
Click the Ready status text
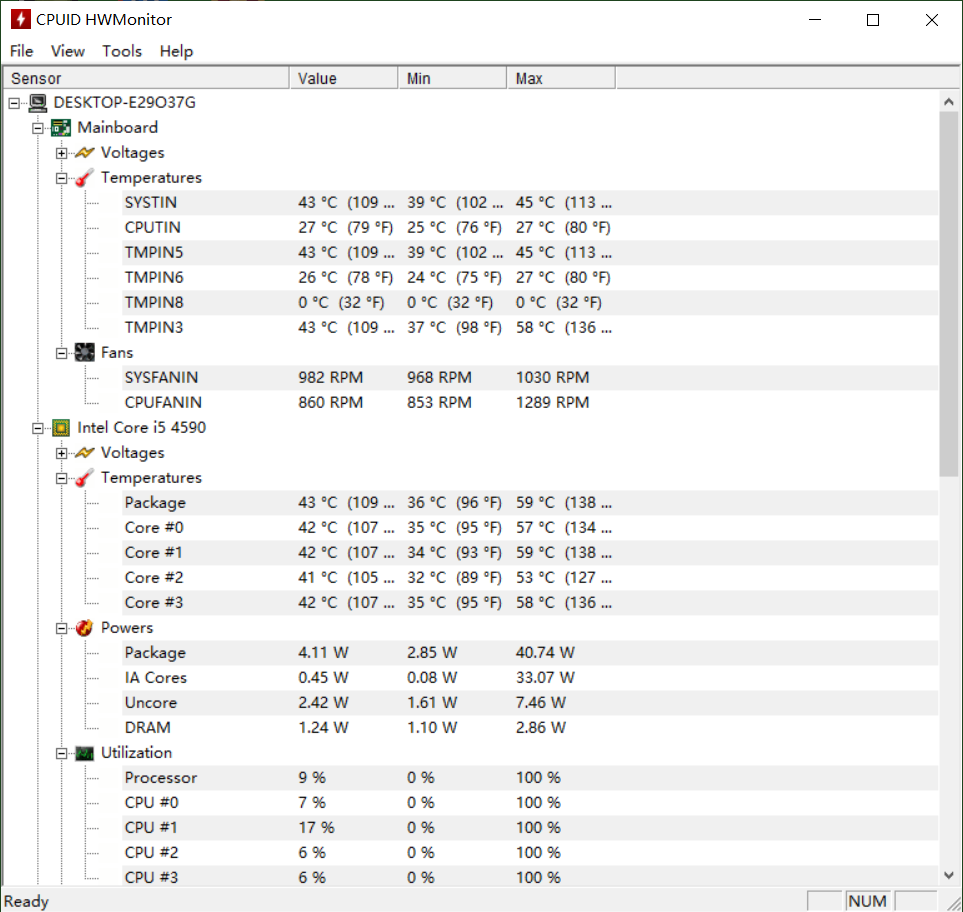point(26,902)
